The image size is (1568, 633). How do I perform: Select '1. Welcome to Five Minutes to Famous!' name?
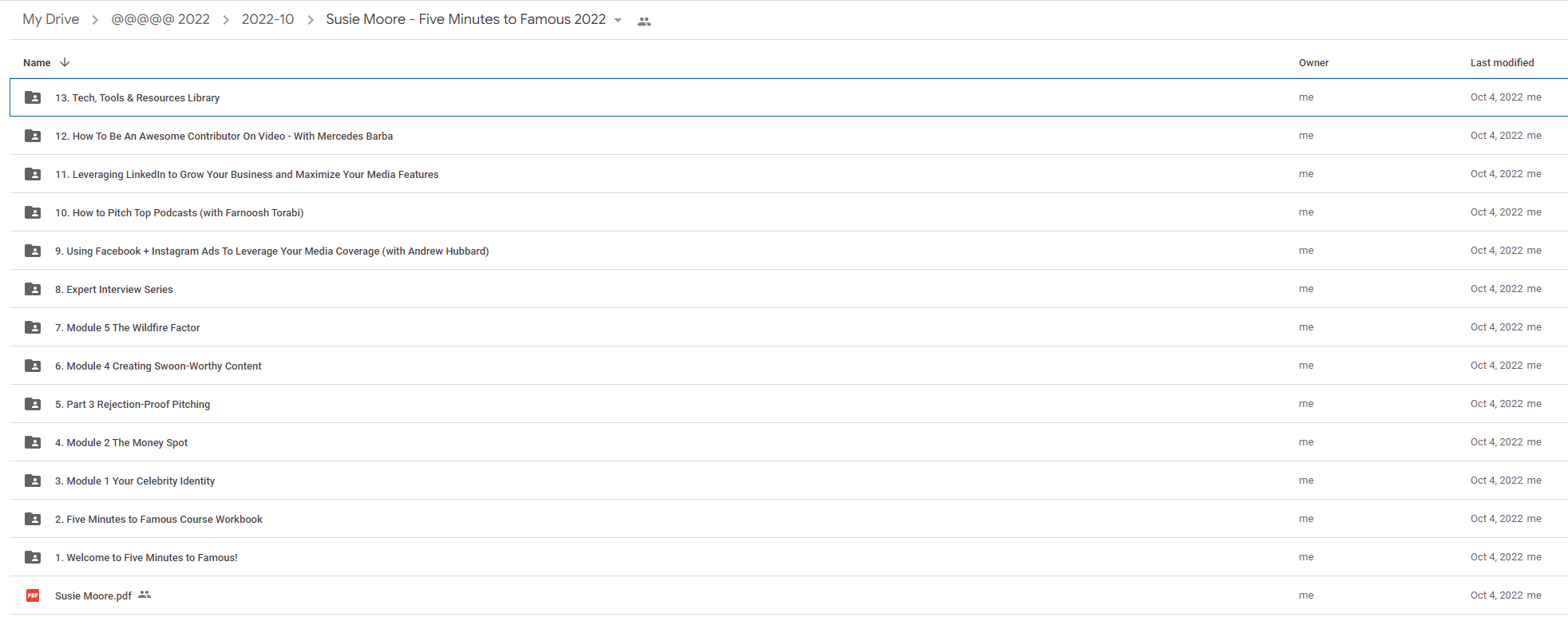pos(146,558)
